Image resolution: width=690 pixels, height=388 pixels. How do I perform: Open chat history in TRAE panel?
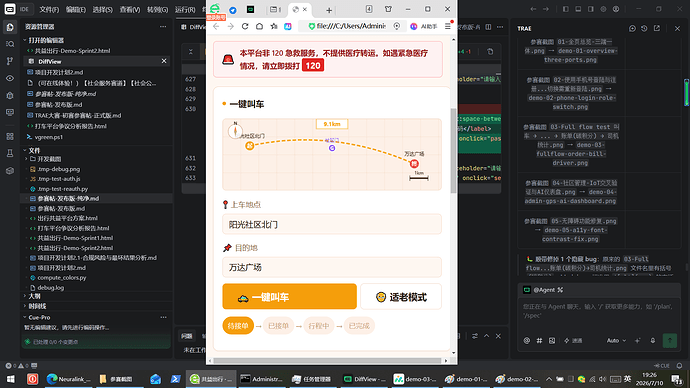pos(644,28)
